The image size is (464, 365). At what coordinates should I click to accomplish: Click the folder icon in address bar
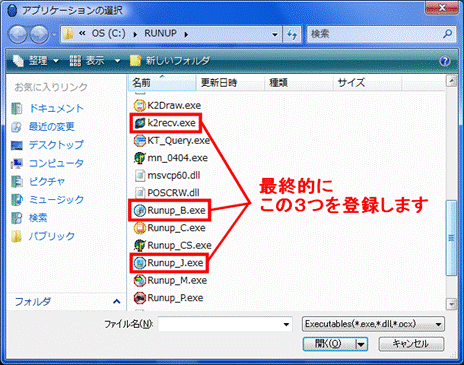[x=68, y=34]
